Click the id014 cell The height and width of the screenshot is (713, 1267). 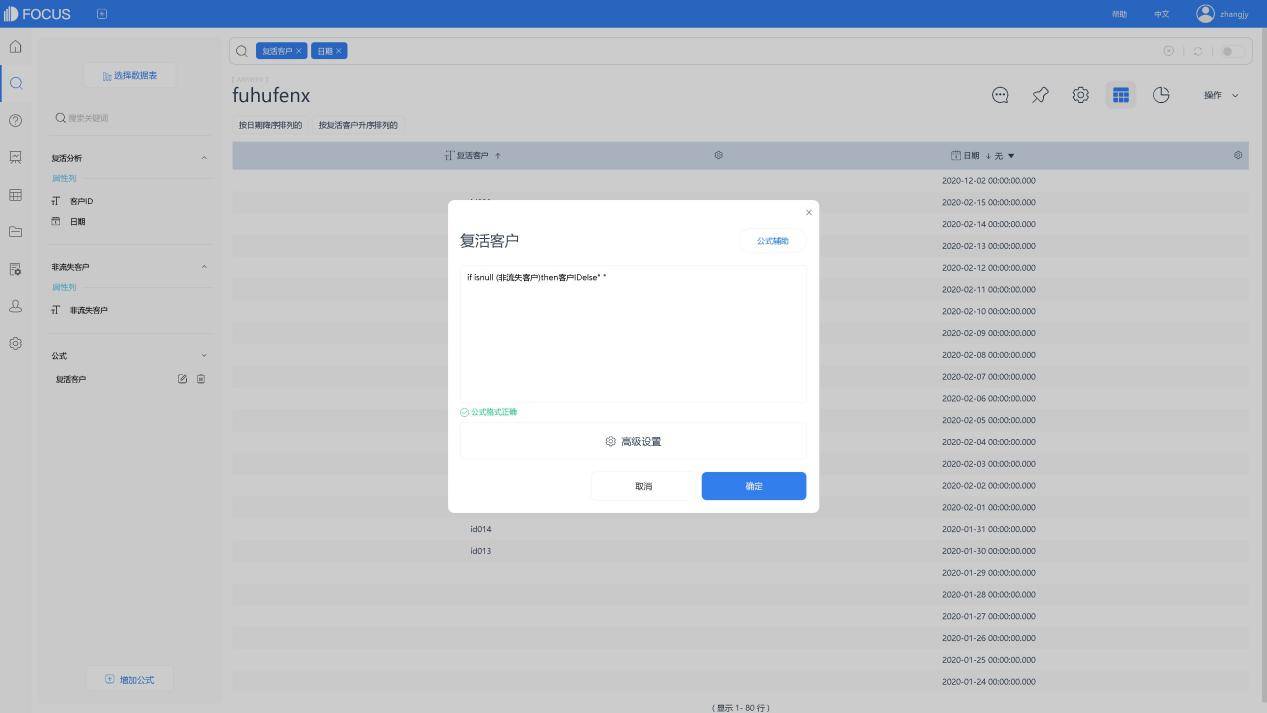[481, 529]
